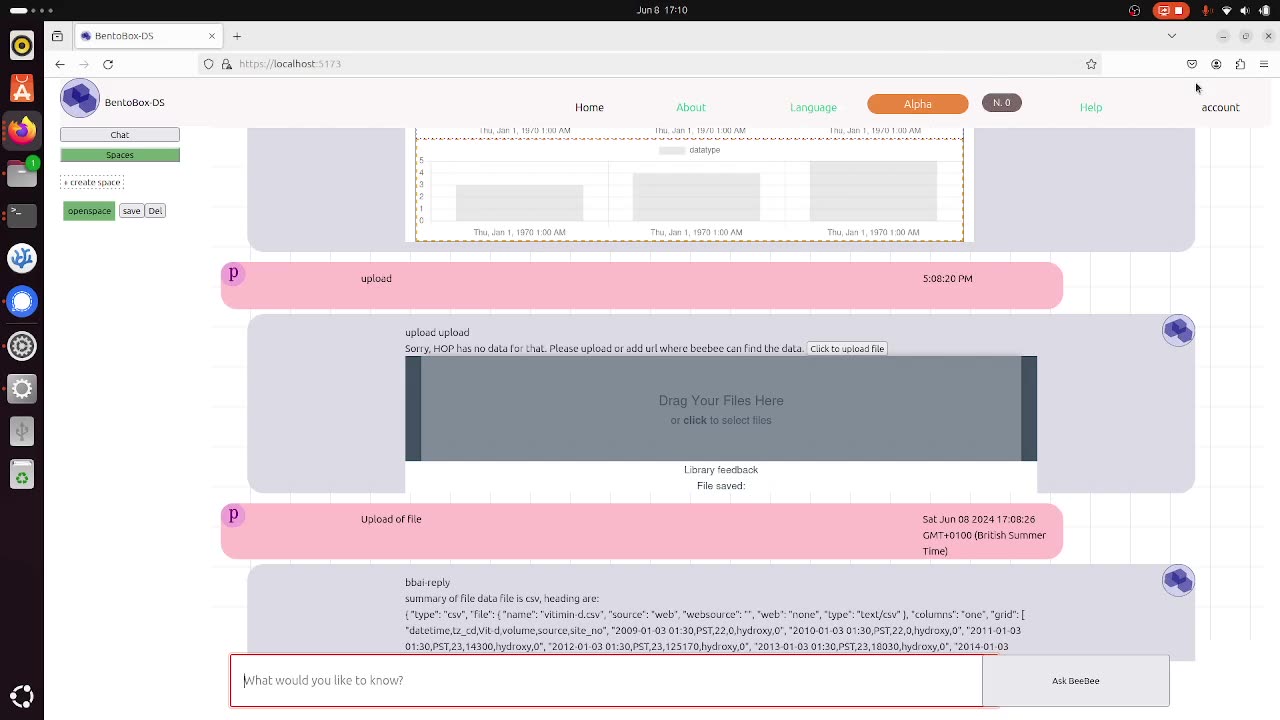Open Rhythmbox from the dock
1280x720 pixels.
pyautogui.click(x=22, y=46)
